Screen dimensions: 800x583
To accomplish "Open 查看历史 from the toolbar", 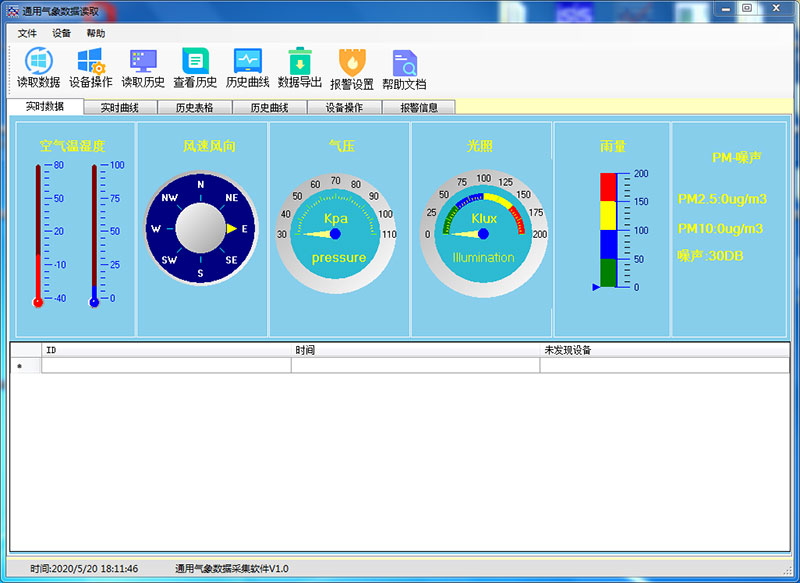I will (x=195, y=62).
